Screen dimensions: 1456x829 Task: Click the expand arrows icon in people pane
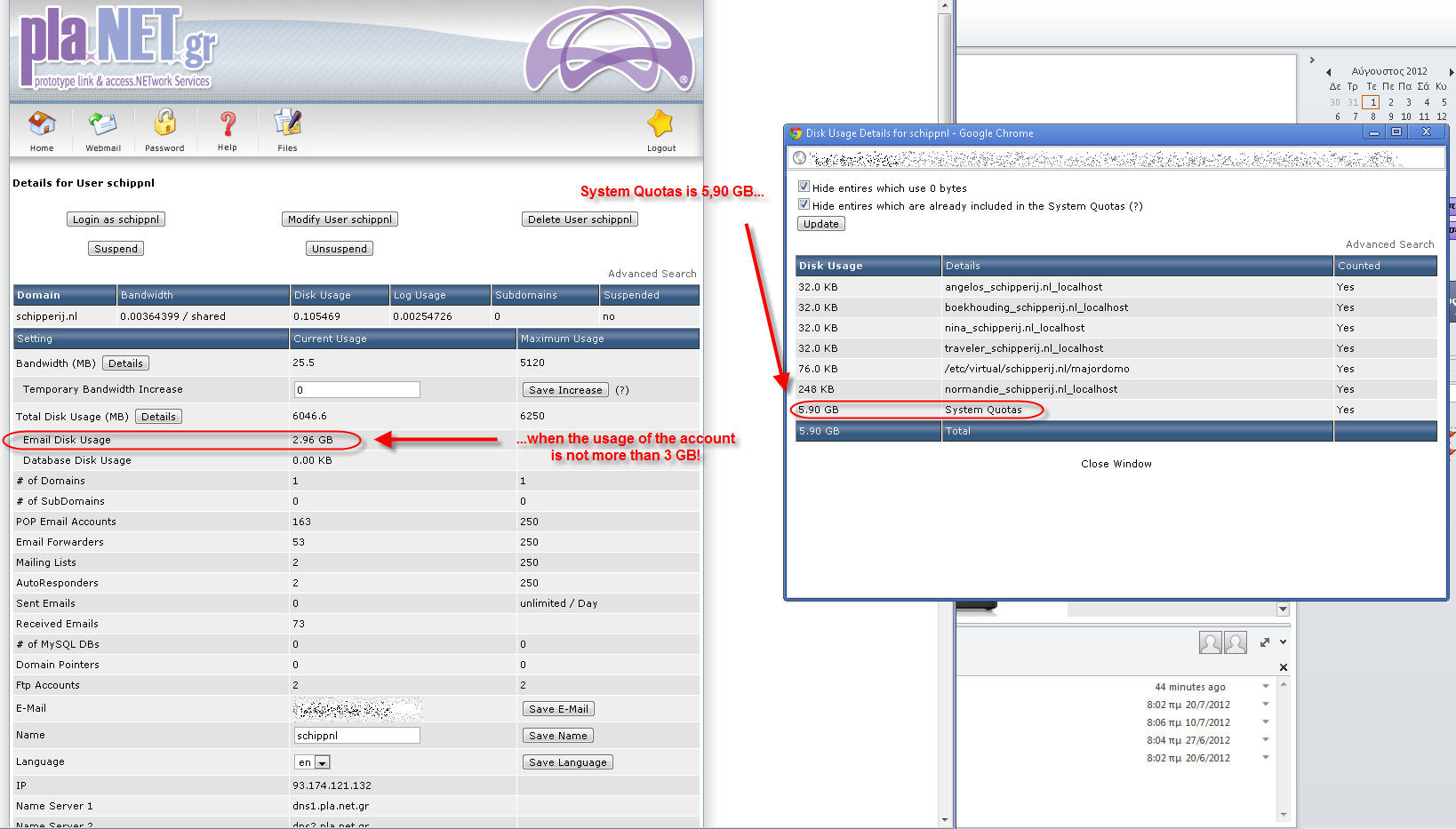coord(1265,642)
